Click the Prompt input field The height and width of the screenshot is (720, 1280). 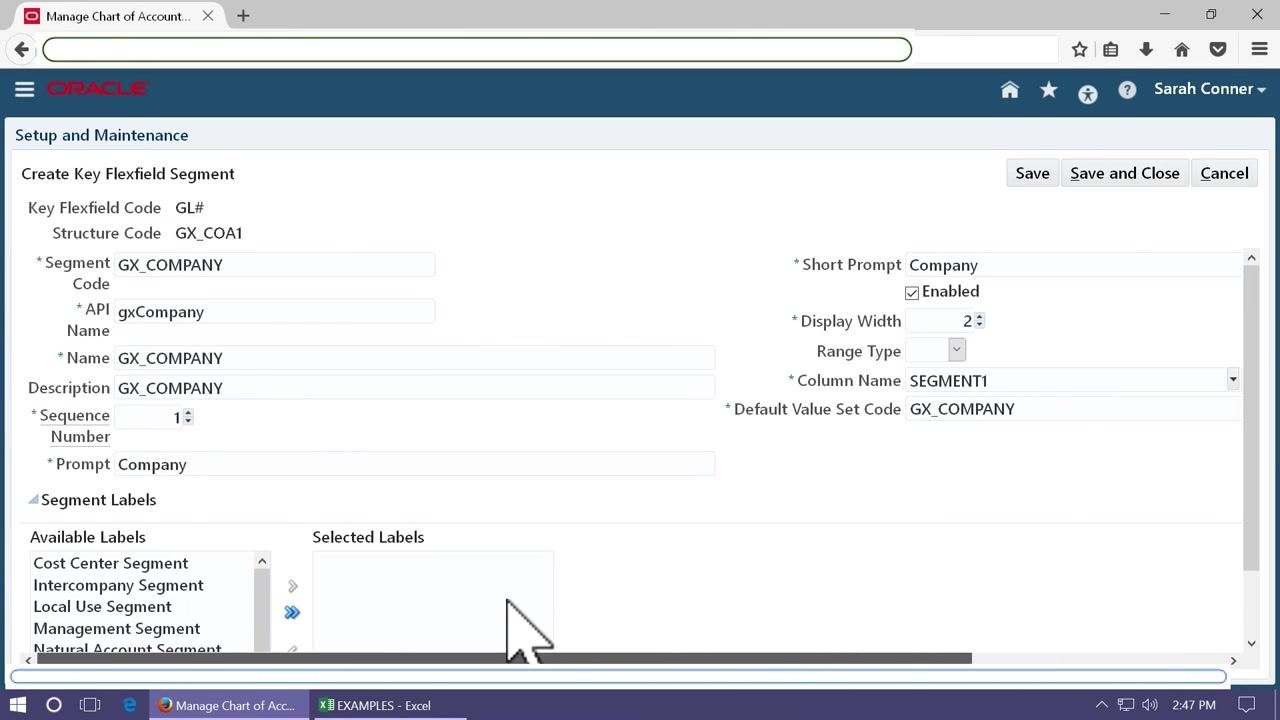(x=415, y=464)
